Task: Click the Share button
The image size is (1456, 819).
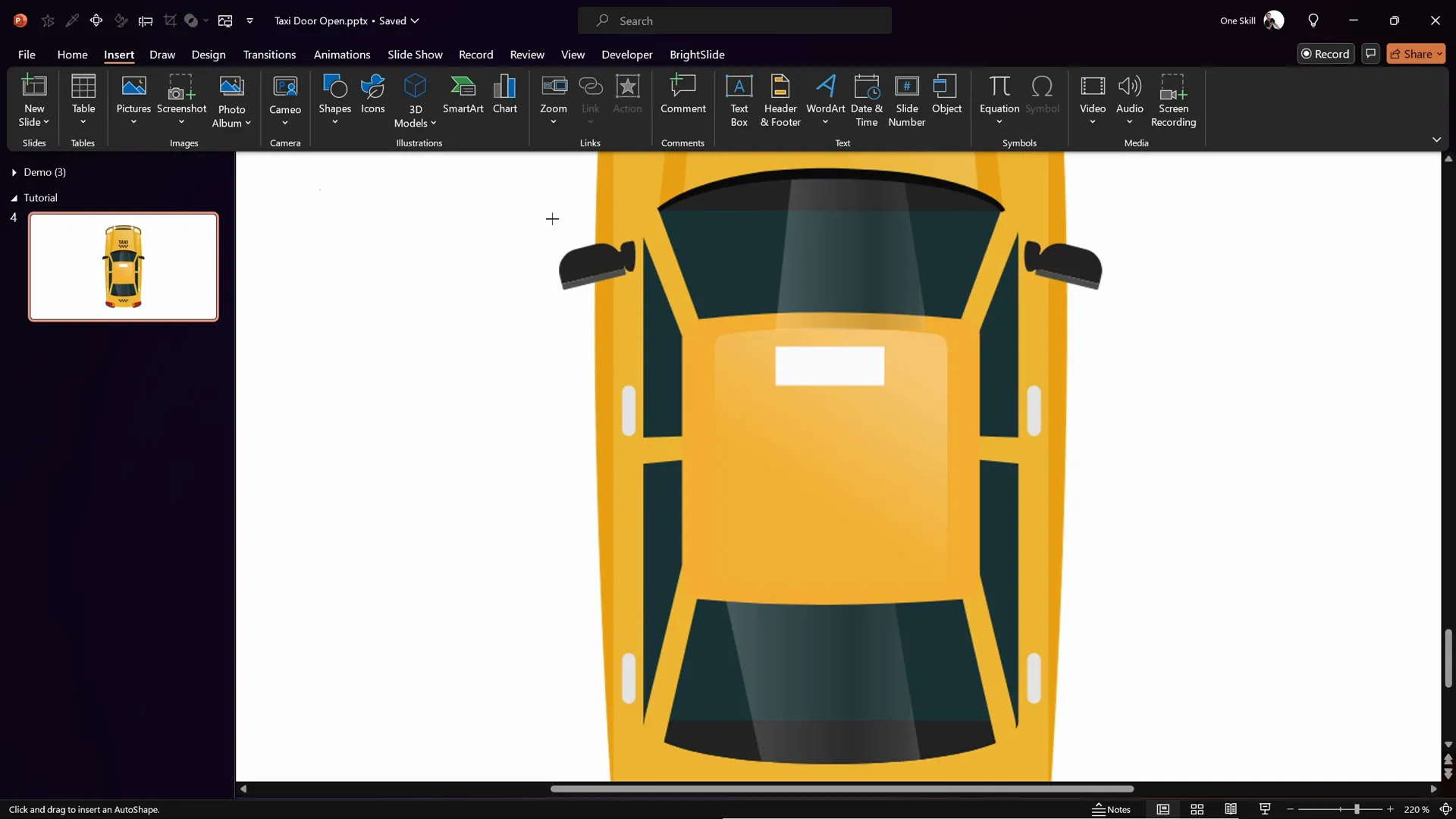Action: coord(1417,53)
